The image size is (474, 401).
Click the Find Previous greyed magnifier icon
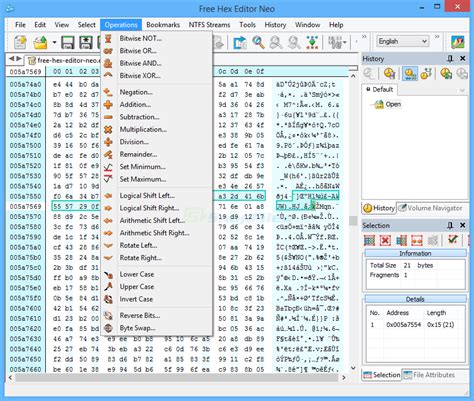point(276,43)
